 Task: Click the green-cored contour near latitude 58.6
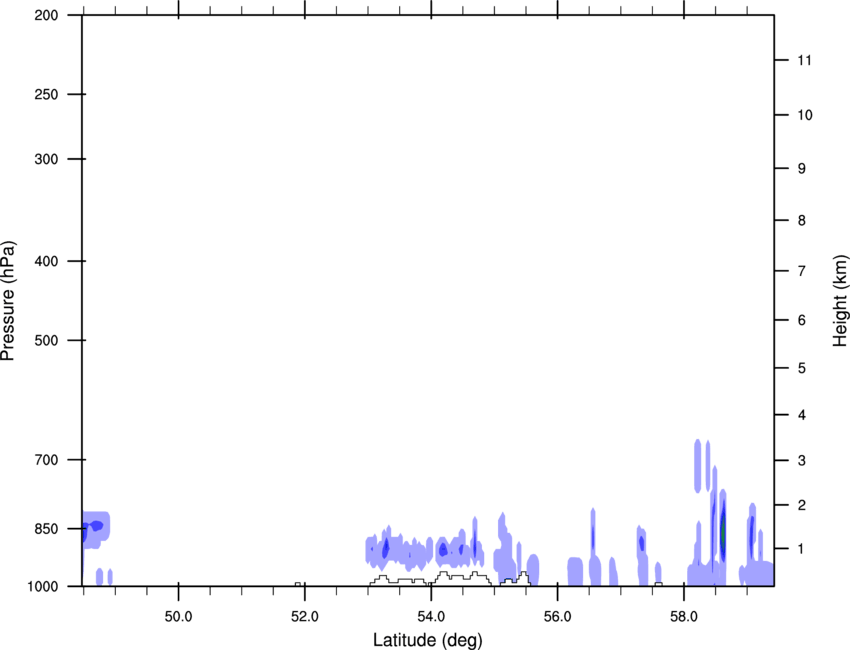pyautogui.click(x=723, y=529)
